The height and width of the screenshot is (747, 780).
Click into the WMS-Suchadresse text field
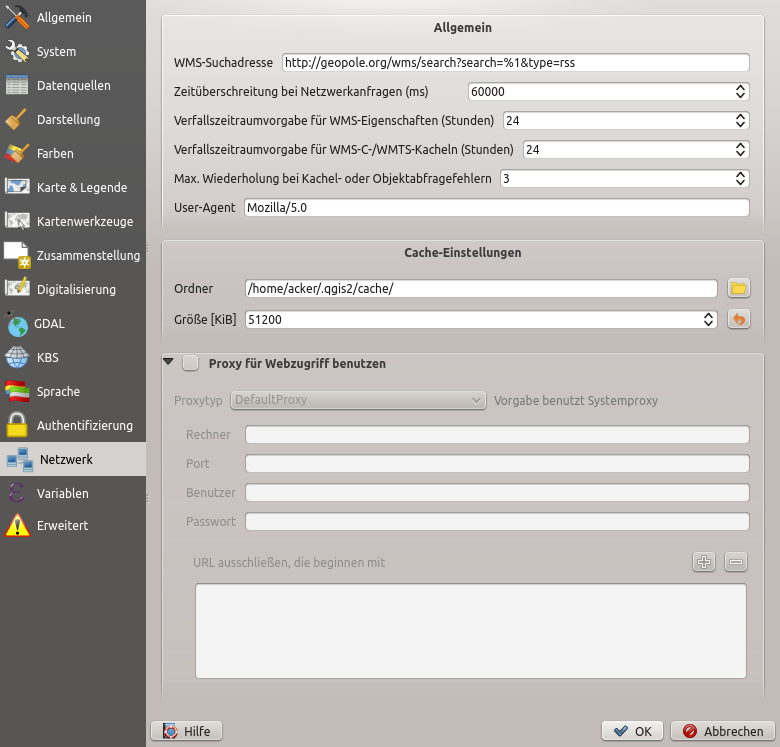[515, 62]
